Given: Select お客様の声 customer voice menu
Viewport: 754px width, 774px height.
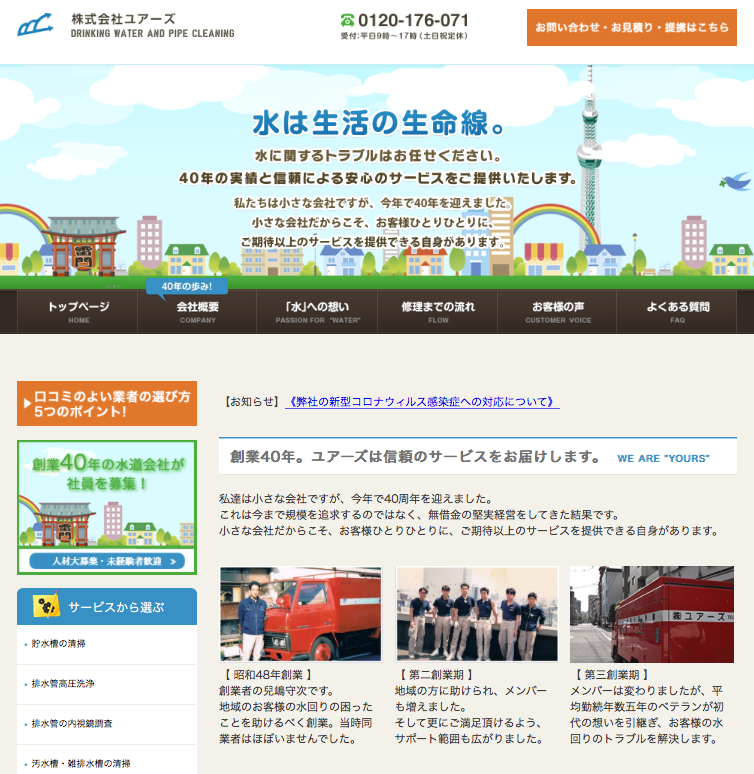Looking at the screenshot, I should click(557, 312).
